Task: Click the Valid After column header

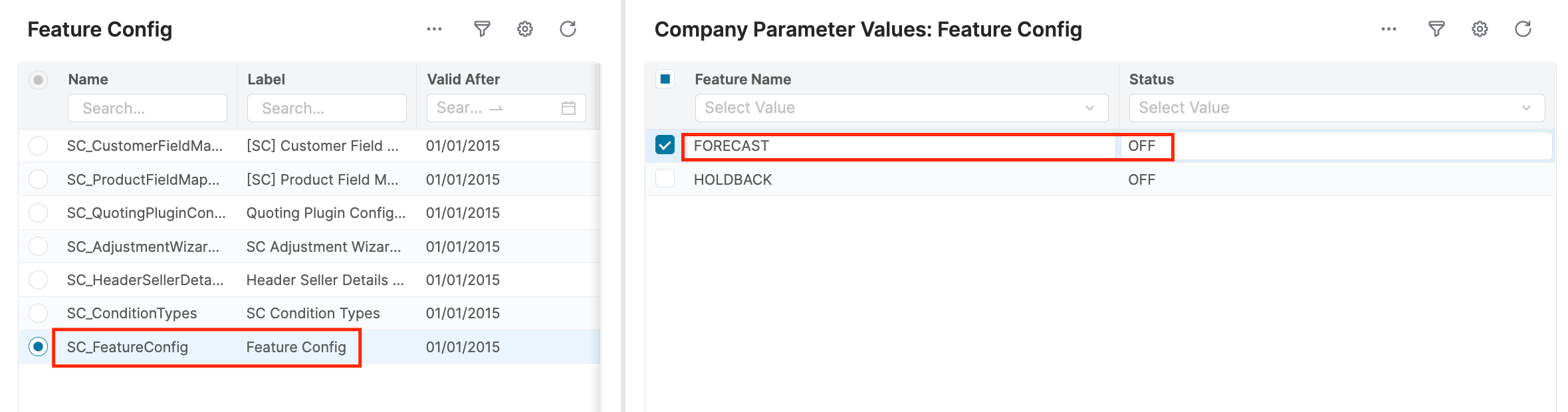Action: pos(463,79)
